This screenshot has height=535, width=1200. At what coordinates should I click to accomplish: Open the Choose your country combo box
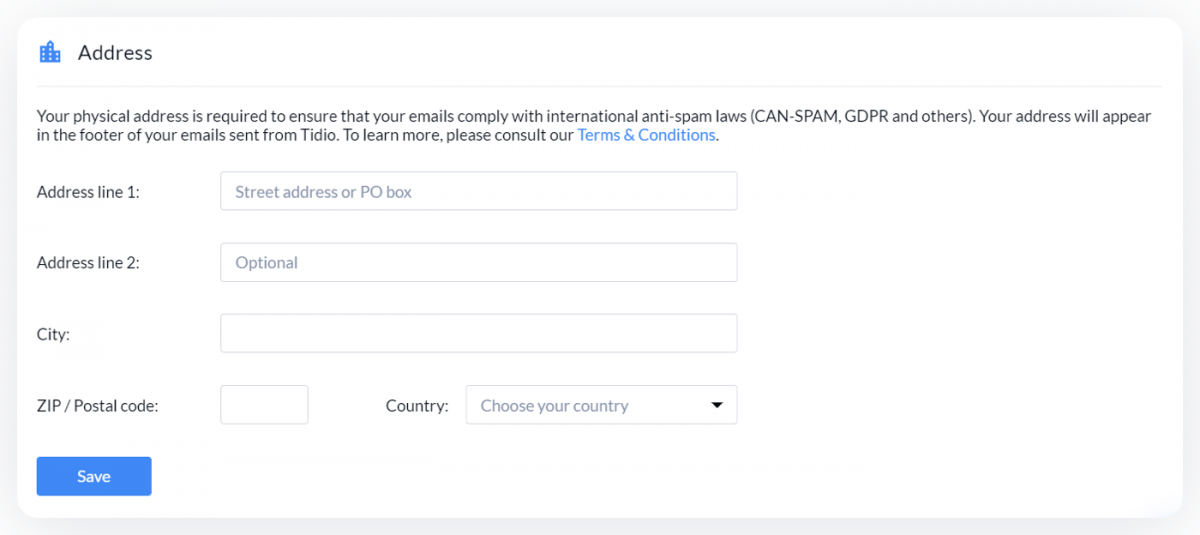pyautogui.click(x=601, y=405)
